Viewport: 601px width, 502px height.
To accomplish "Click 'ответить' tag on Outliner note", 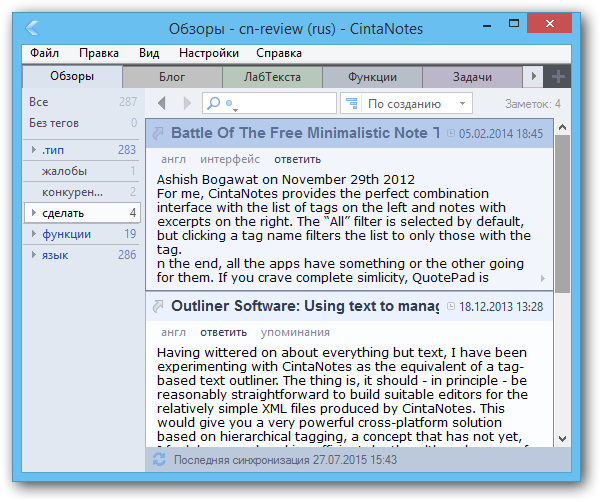I will [x=223, y=332].
